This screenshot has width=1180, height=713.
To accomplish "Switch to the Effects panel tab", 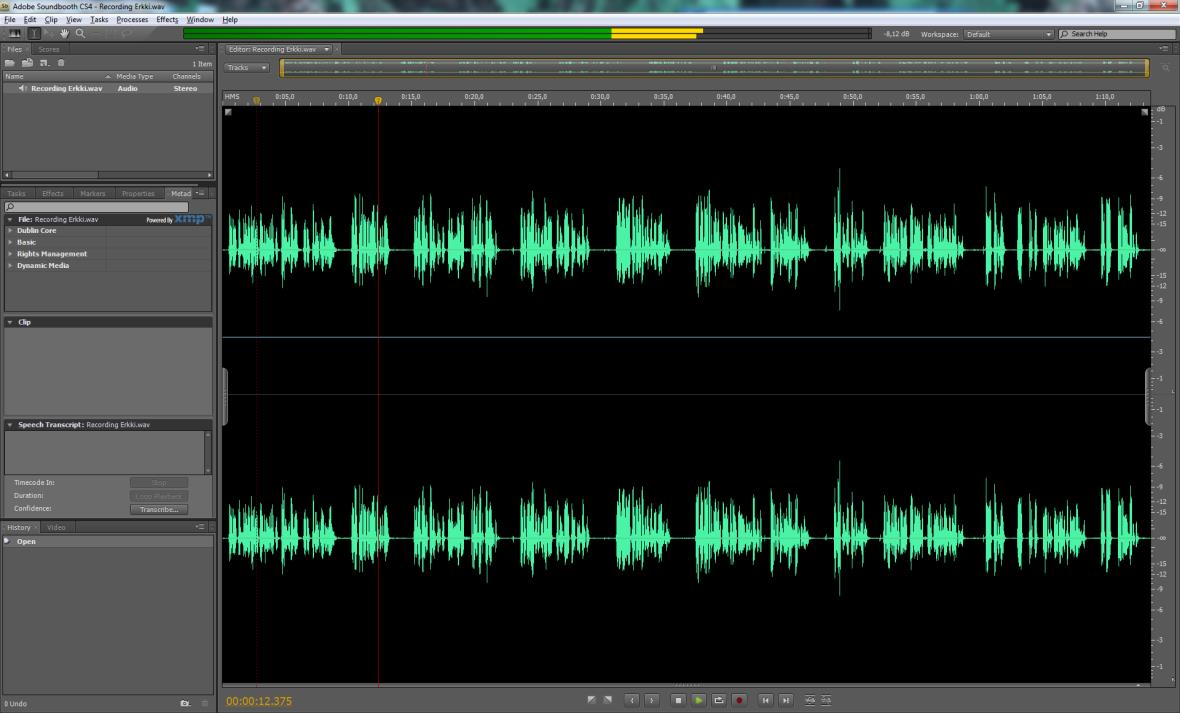I will (53, 193).
